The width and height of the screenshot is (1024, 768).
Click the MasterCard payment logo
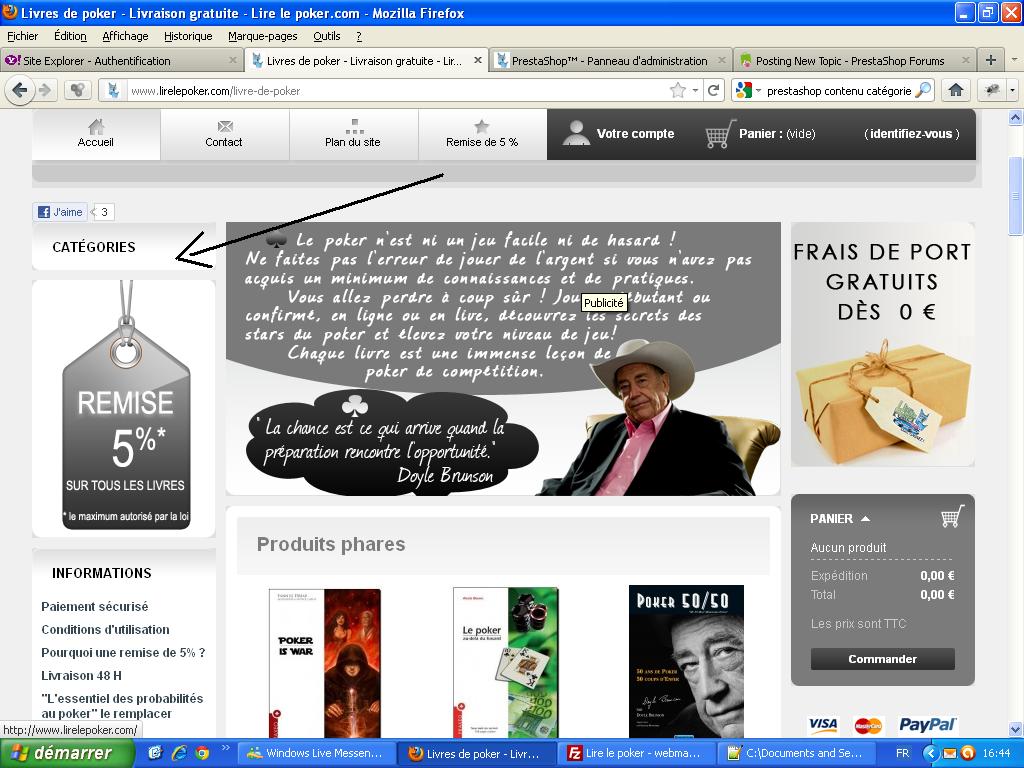pos(869,725)
